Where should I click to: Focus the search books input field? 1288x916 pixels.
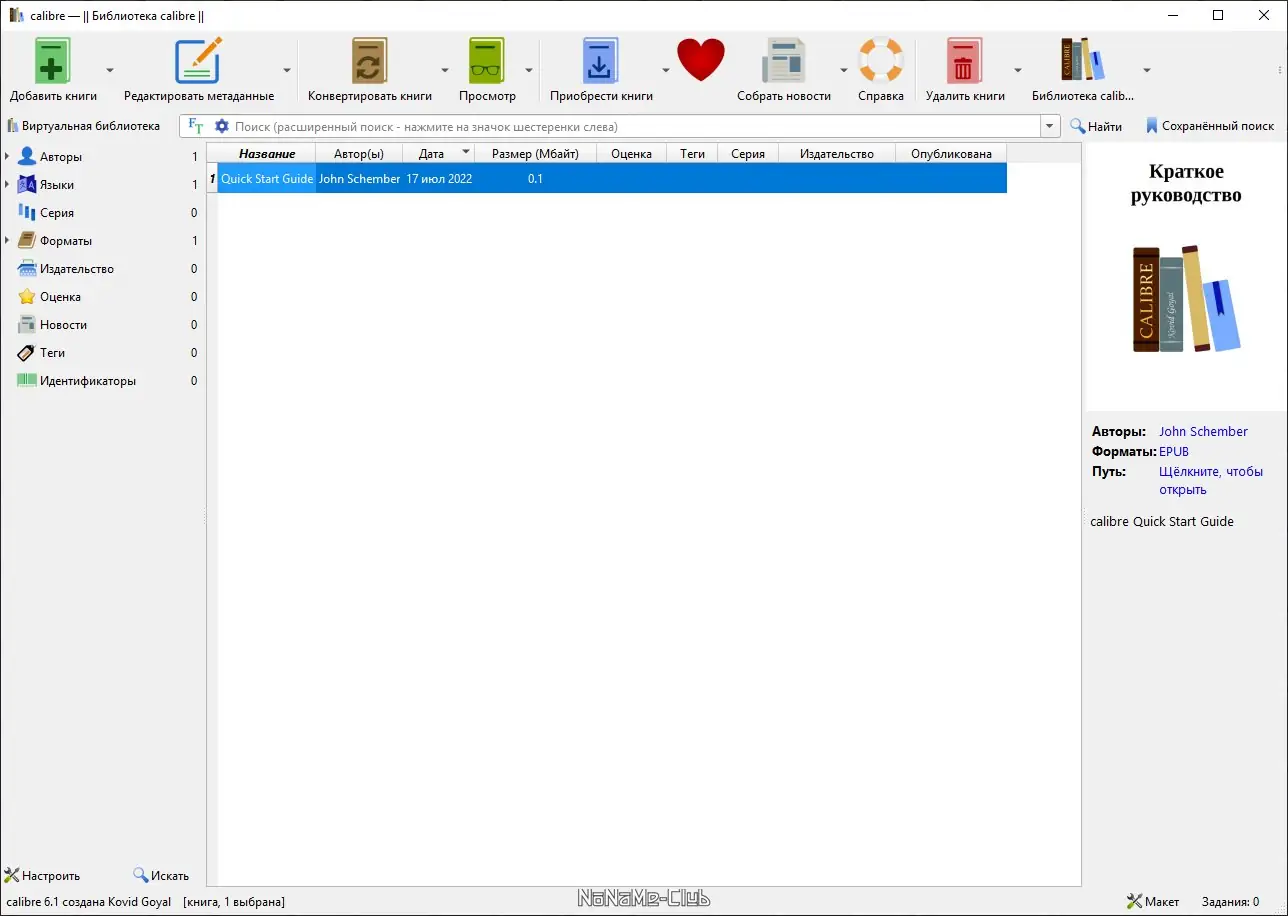(x=636, y=127)
